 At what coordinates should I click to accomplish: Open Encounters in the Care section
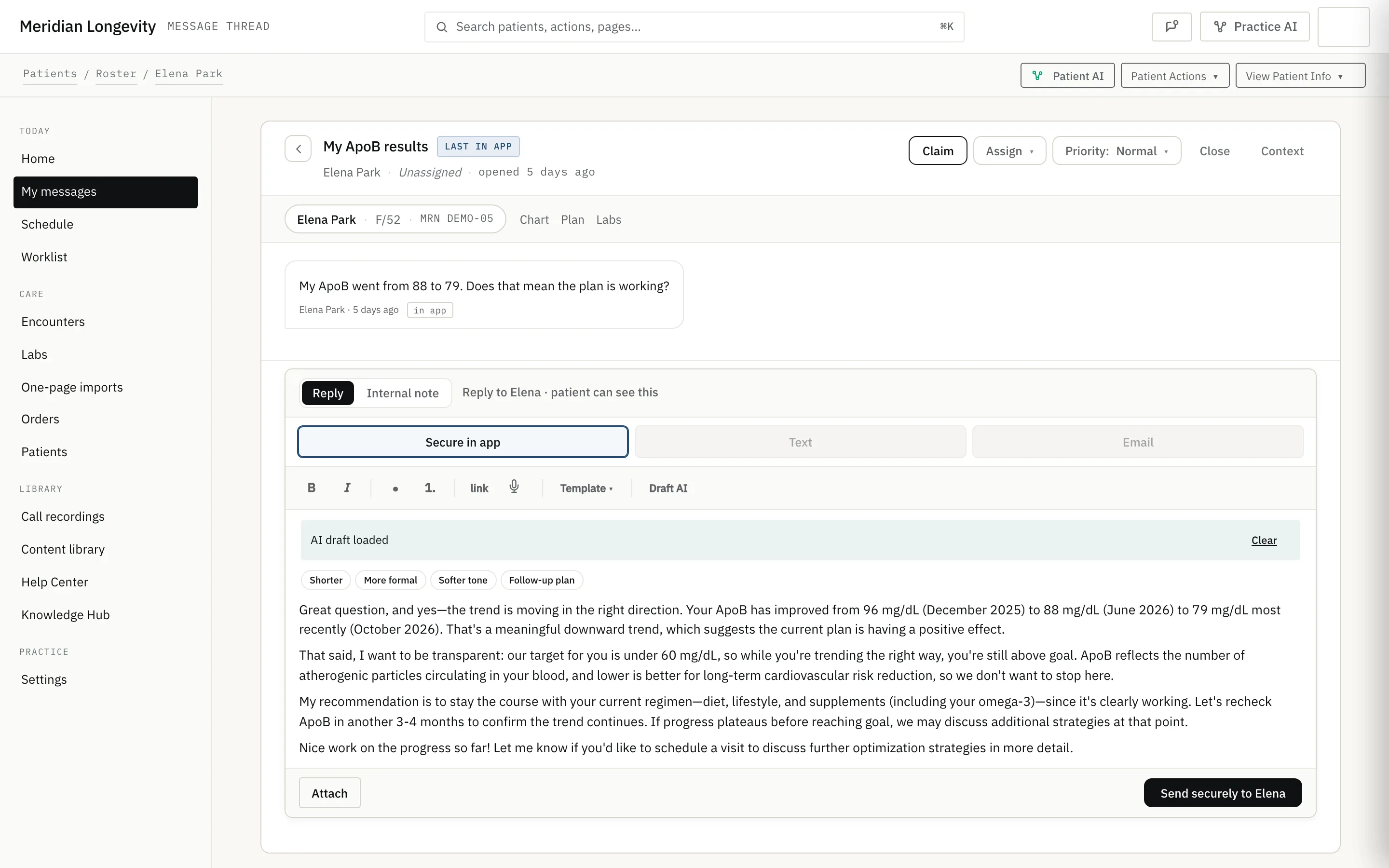[106, 322]
